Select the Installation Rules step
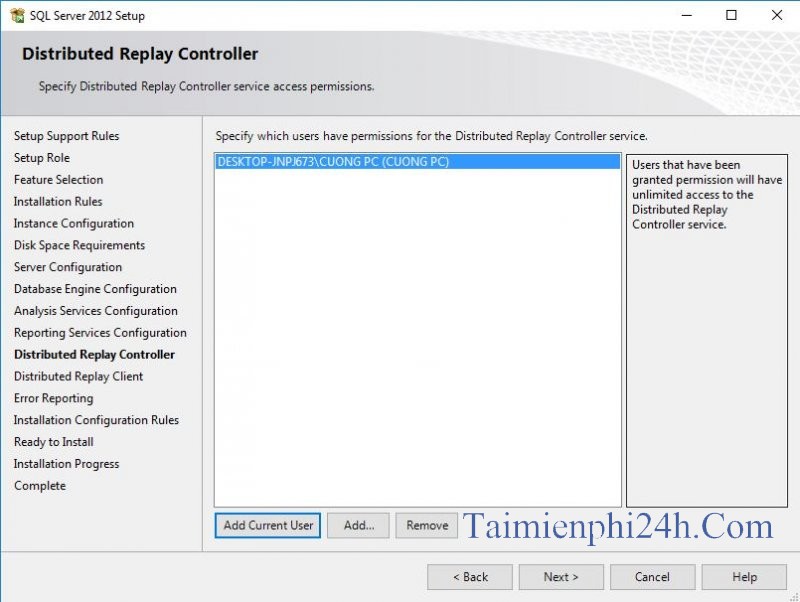The image size is (800, 602). tap(58, 202)
